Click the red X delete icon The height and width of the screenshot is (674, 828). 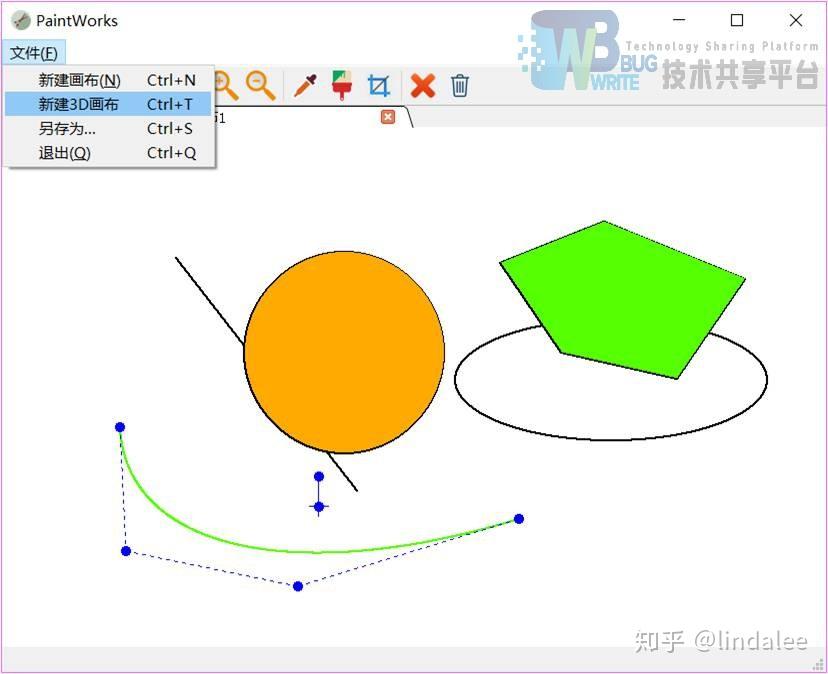[x=423, y=86]
